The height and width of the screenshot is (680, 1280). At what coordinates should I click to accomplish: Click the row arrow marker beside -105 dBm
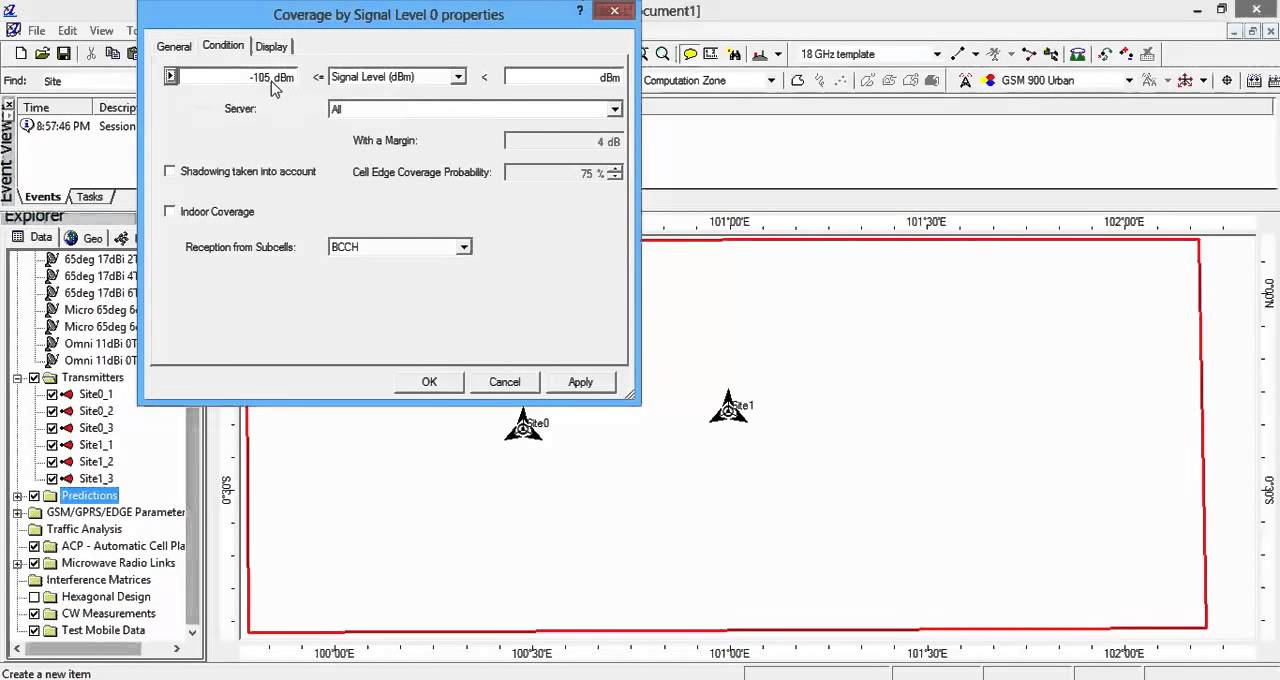tap(171, 76)
